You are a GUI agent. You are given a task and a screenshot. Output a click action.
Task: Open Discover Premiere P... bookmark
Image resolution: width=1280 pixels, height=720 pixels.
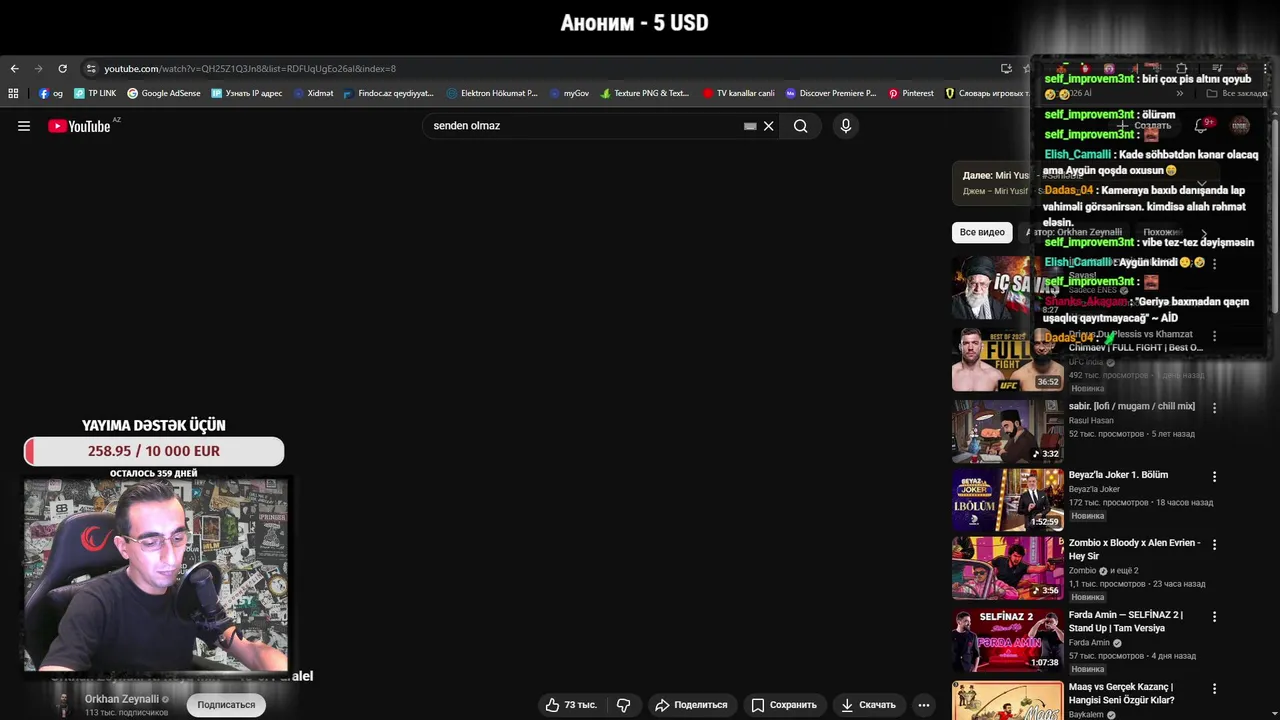[831, 93]
